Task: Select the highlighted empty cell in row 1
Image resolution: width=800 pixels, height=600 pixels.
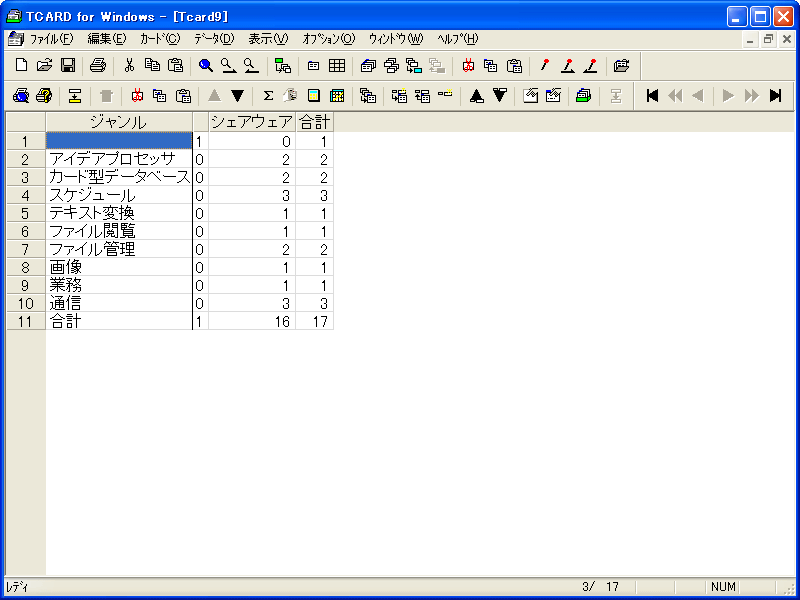Action: pos(118,141)
